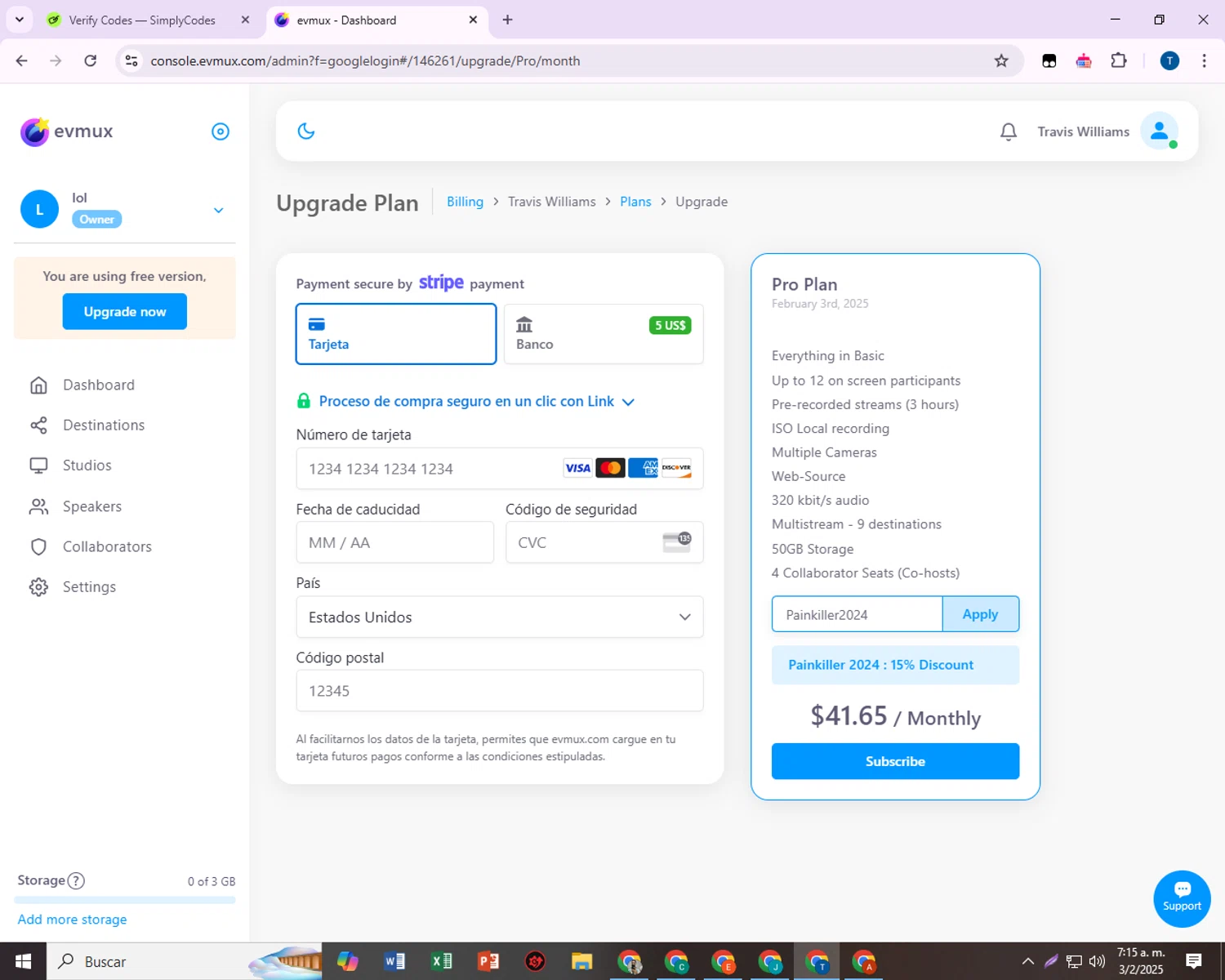Select the Tarjeta payment method
Viewport: 1225px width, 980px height.
(x=396, y=334)
